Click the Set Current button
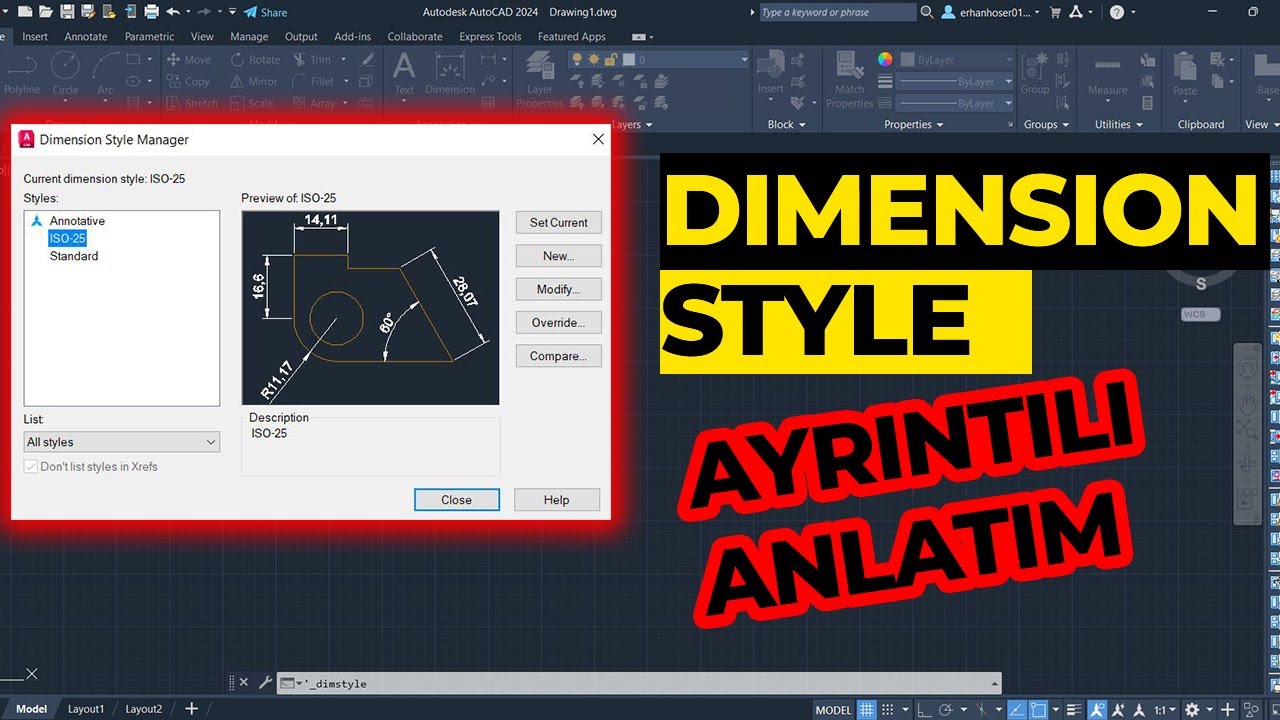Screen dimensions: 1280x720 [x=559, y=223]
